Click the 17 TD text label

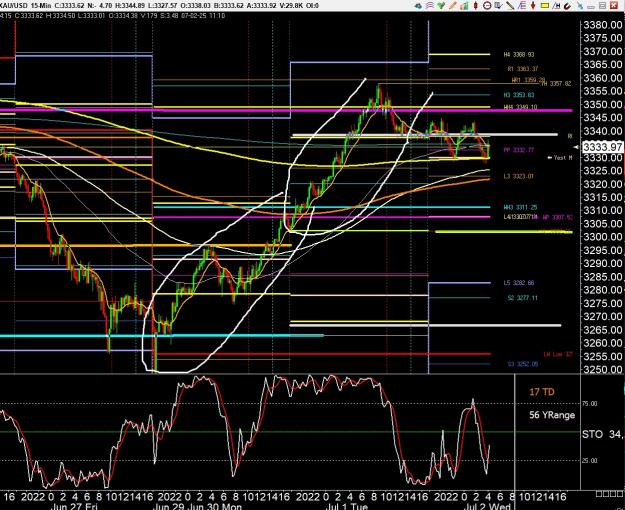[542, 392]
